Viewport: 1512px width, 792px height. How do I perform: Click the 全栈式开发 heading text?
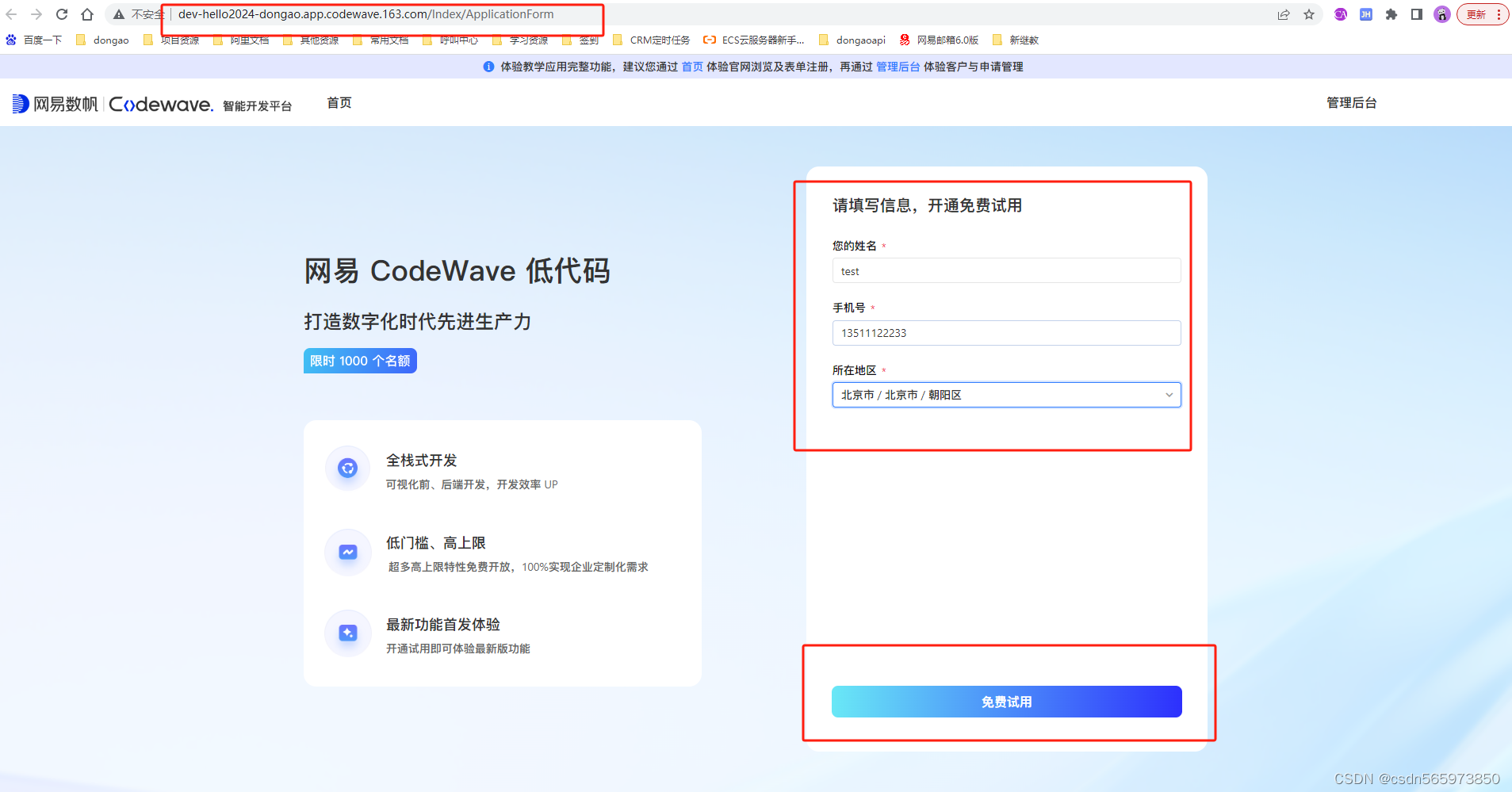click(x=421, y=461)
